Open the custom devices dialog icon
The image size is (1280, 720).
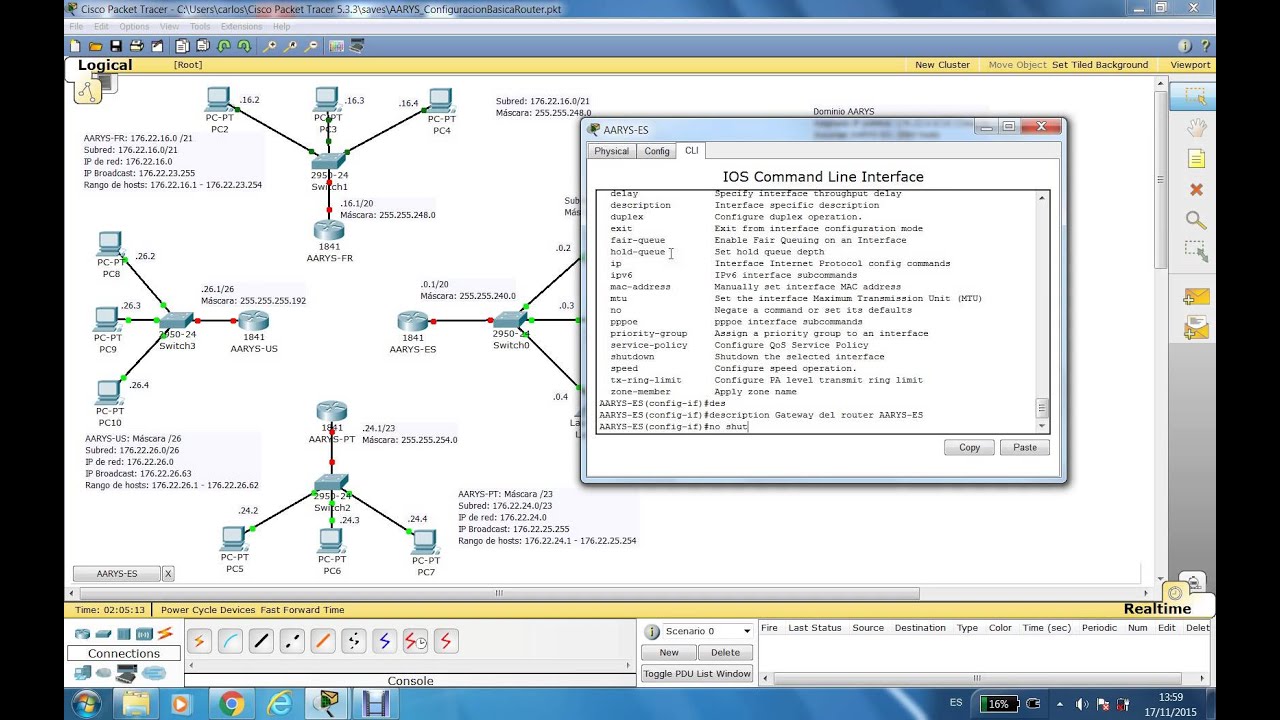357,46
